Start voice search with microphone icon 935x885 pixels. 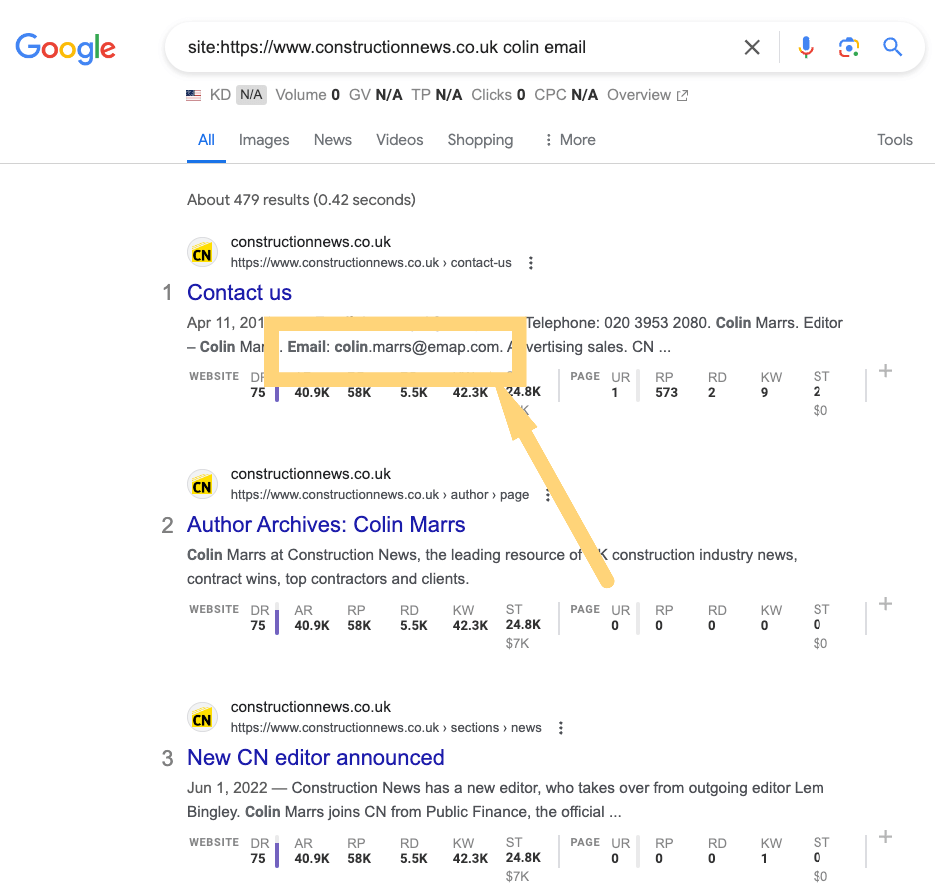tap(806, 47)
